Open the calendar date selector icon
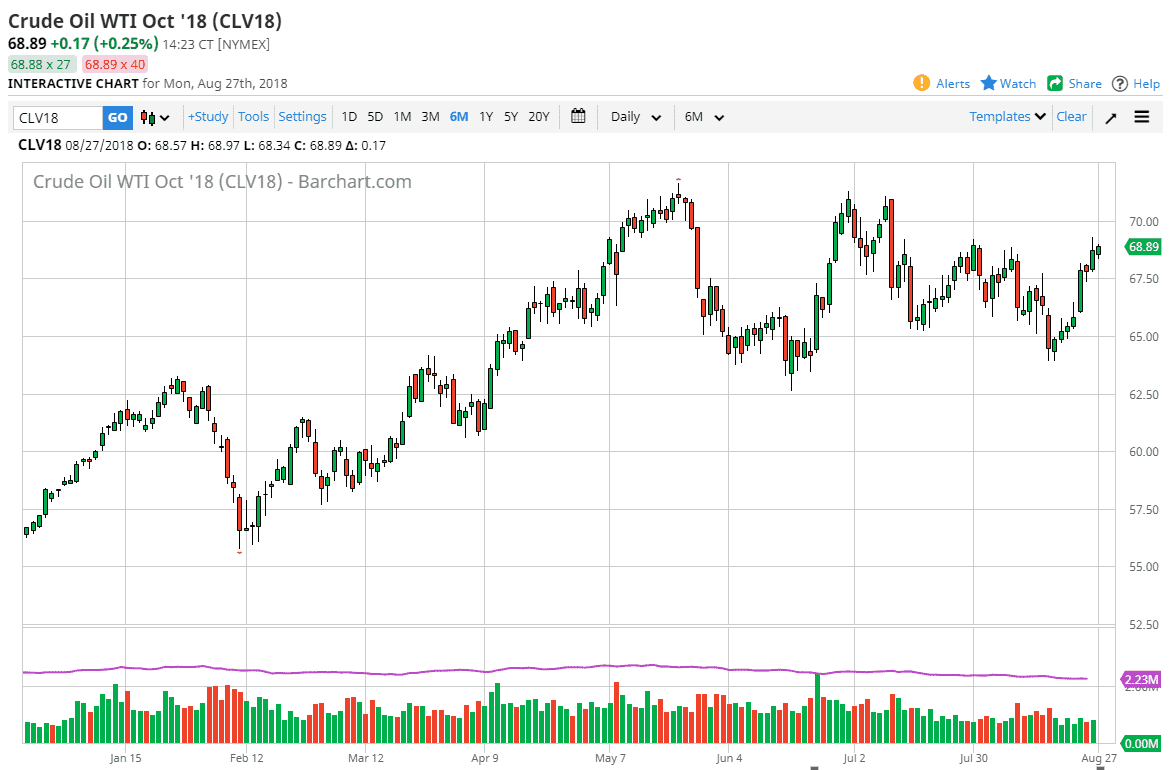This screenshot has height=770, width=1172. pyautogui.click(x=578, y=116)
